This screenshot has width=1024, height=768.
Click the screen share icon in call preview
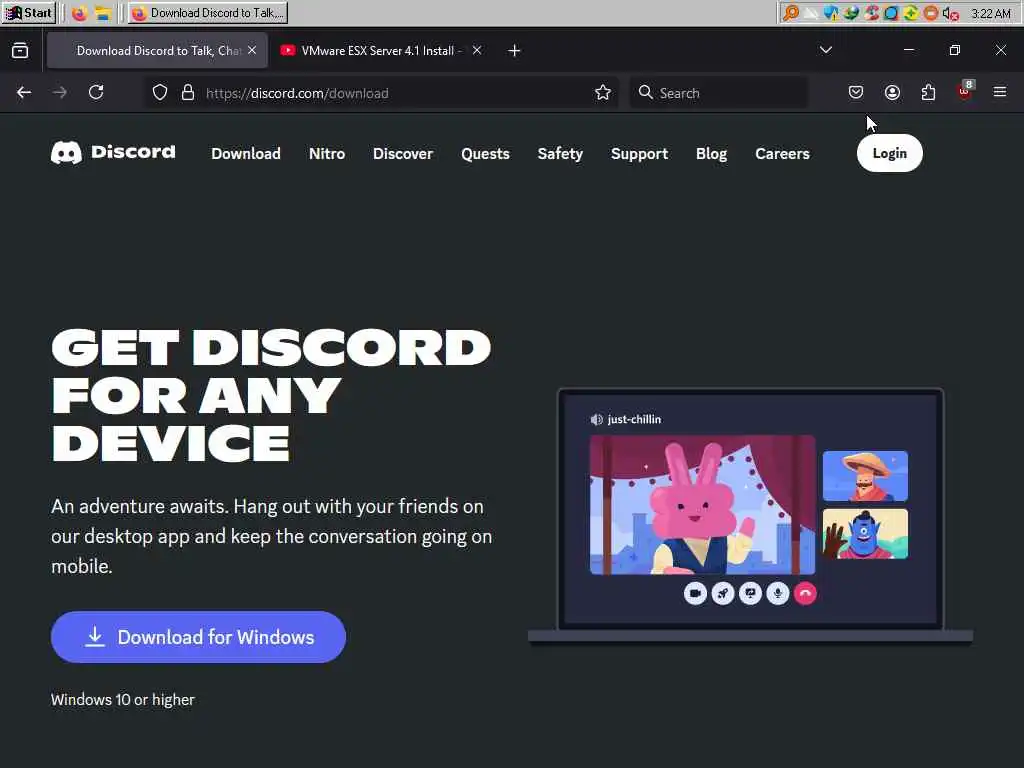pos(750,593)
